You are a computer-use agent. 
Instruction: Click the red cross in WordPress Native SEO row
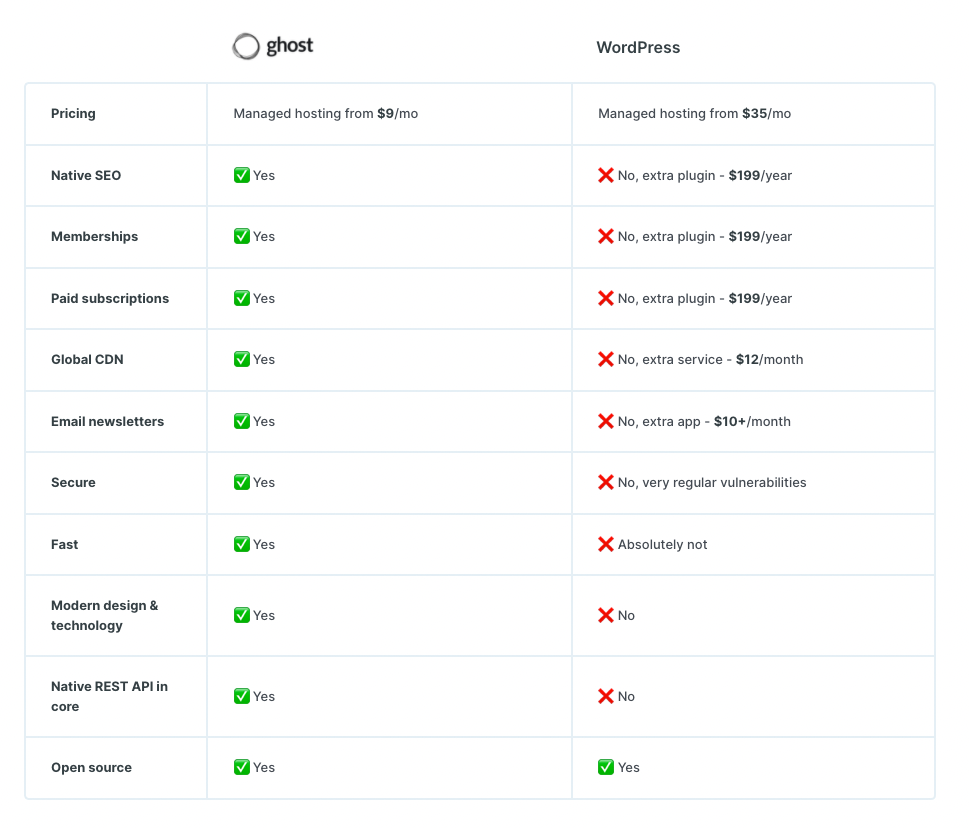click(x=606, y=174)
